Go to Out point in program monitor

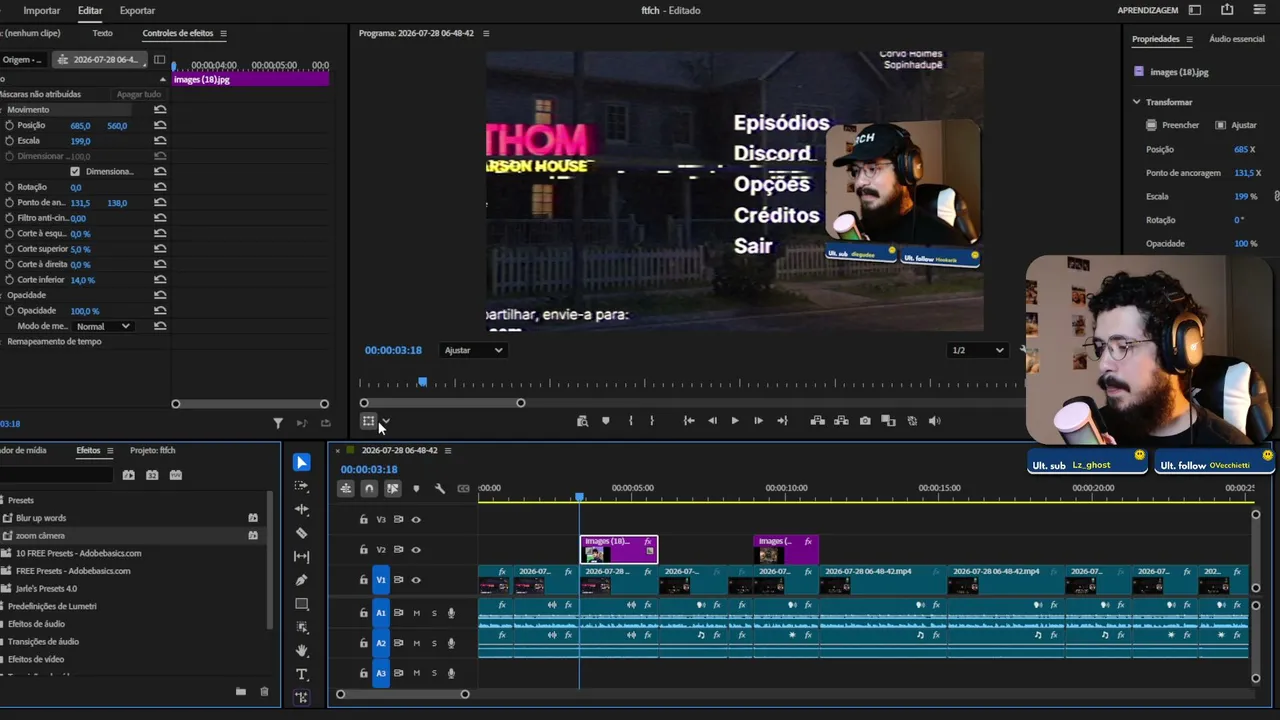pyautogui.click(x=782, y=421)
